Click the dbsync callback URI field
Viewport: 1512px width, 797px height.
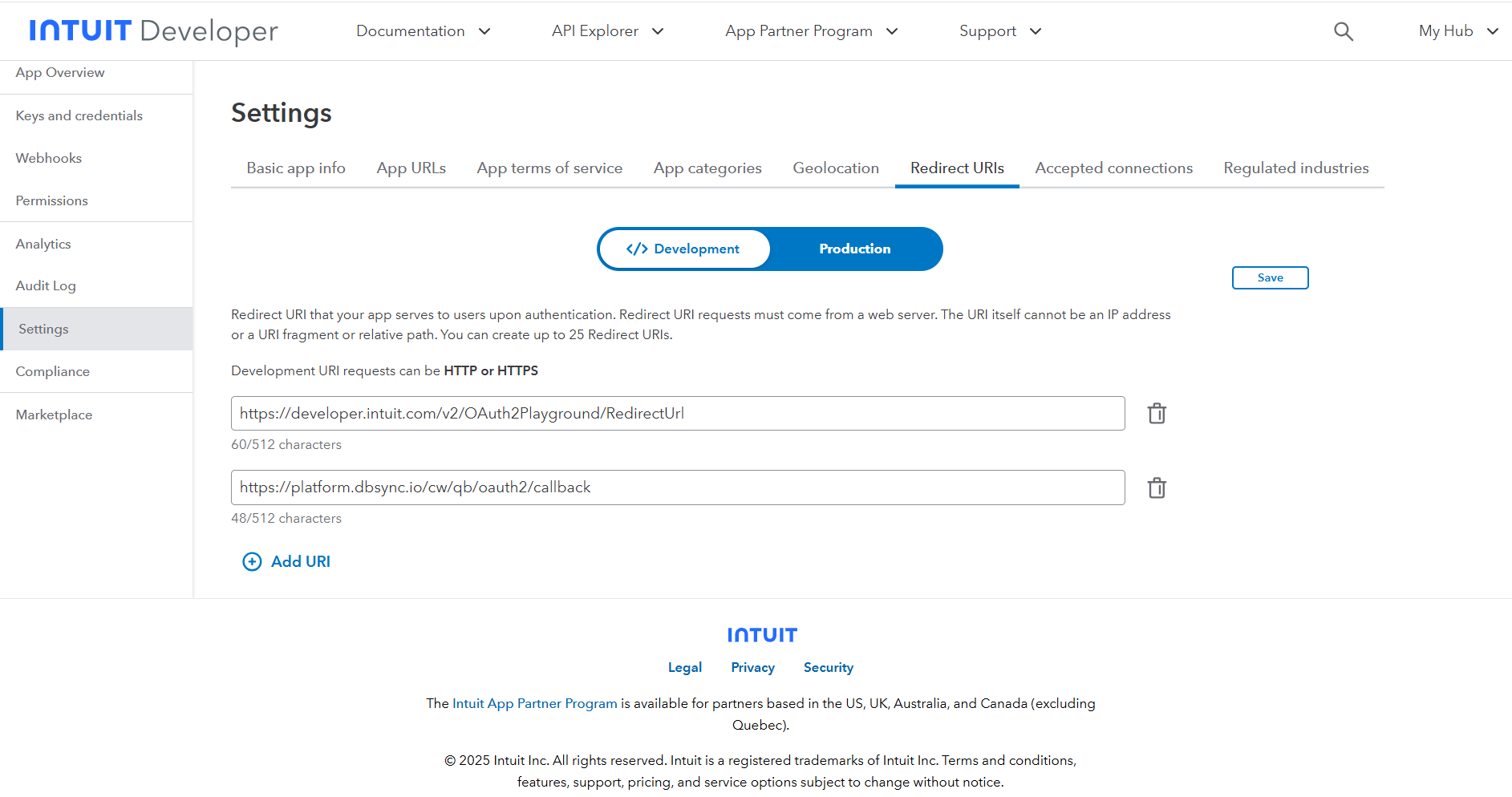point(677,488)
